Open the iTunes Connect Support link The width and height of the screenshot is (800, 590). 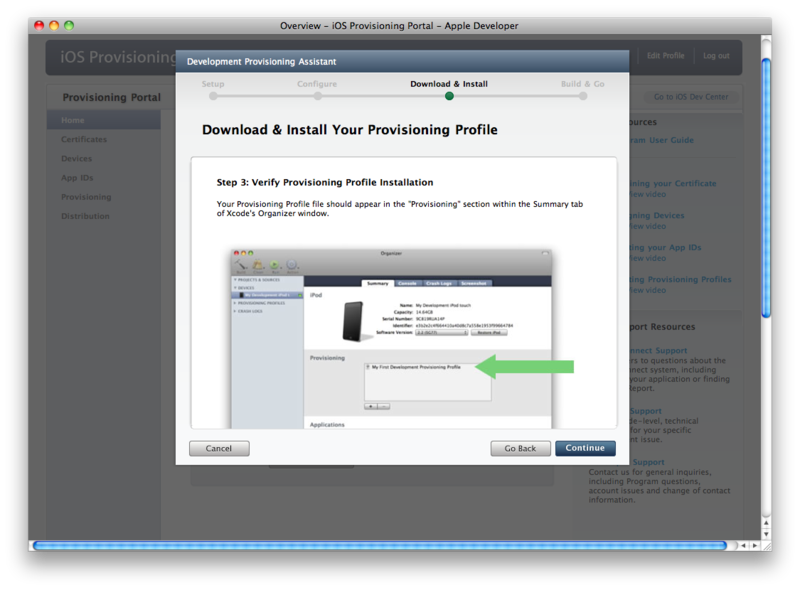658,351
